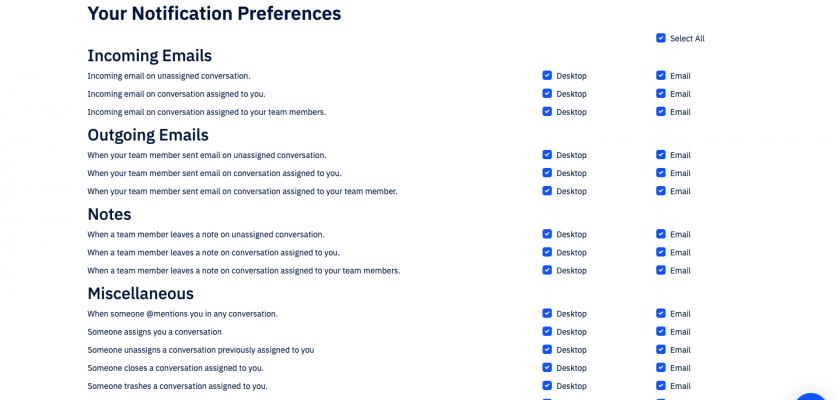Disable Email for @mentions in any conversation
Viewport: 840px width, 400px height.
661,313
